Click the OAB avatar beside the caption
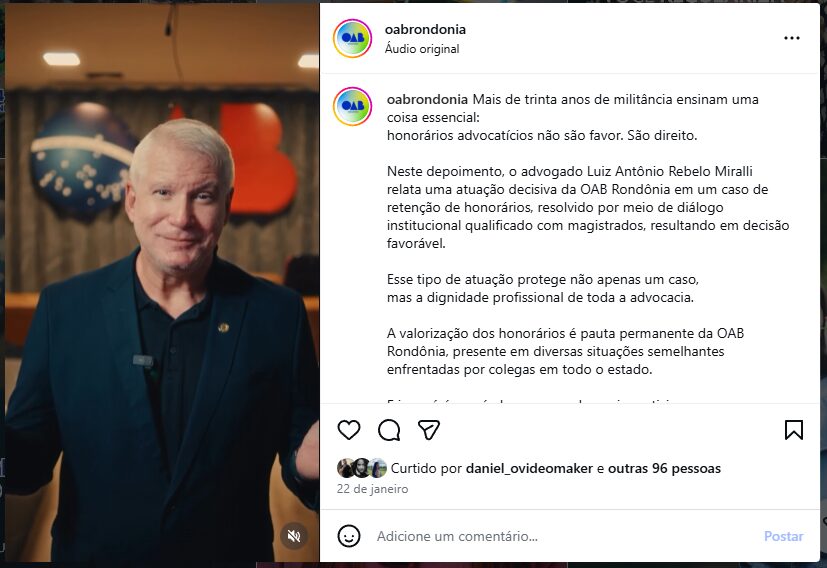 click(352, 107)
